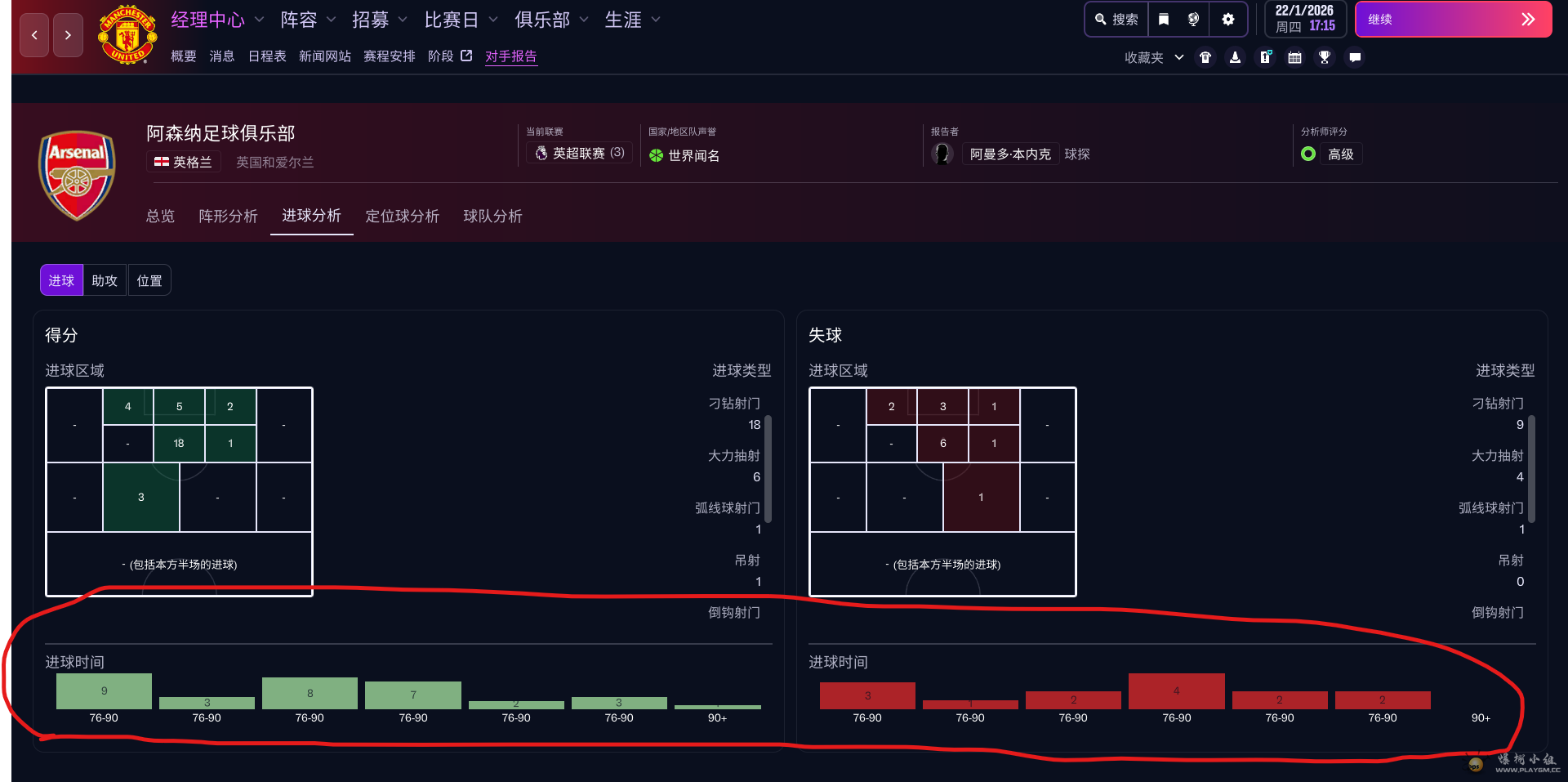Switch to the 阵形分析 tab
Screen dimensions: 1568x782
point(228,216)
